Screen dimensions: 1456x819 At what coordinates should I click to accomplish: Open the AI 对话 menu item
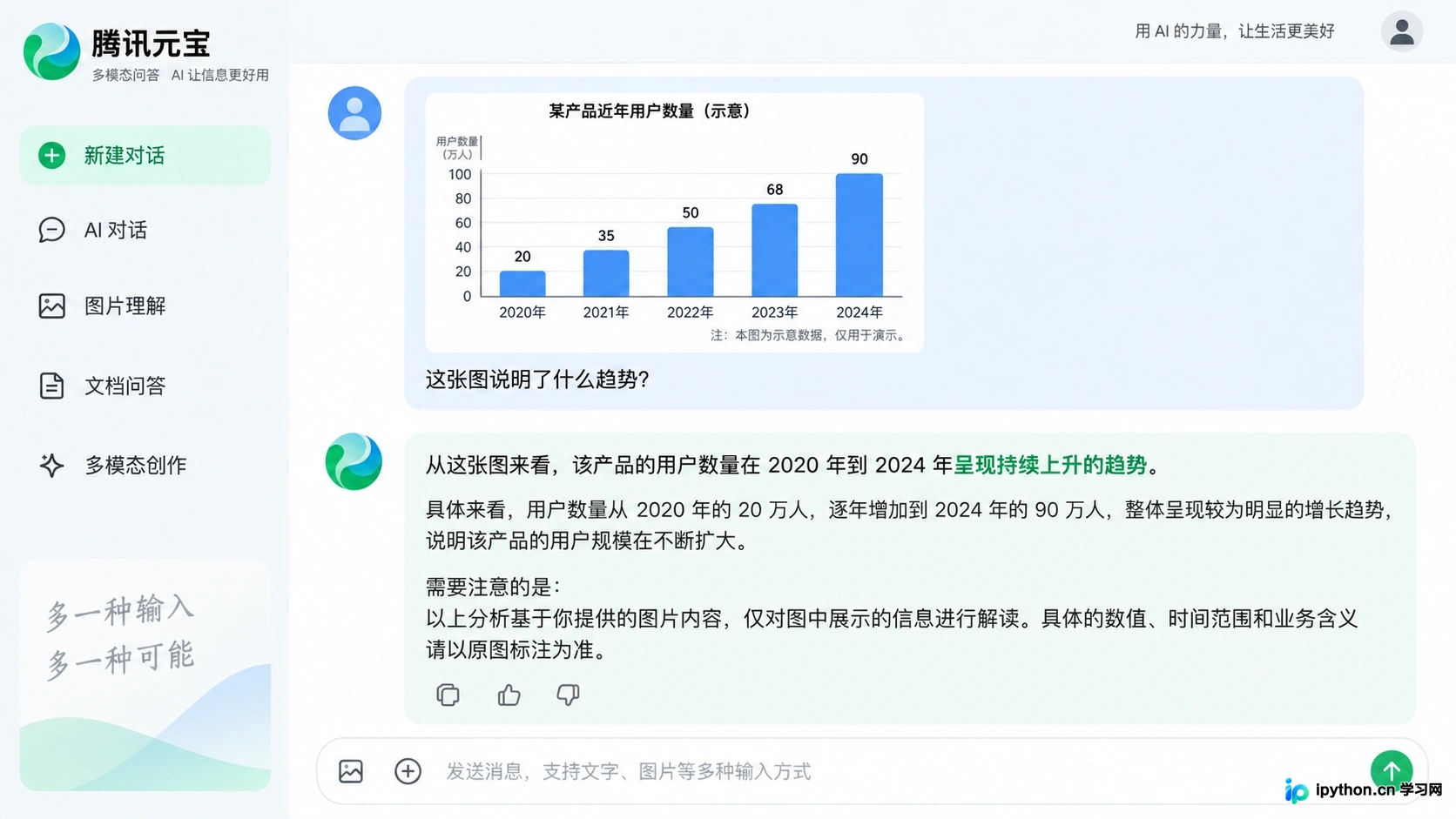click(145, 230)
